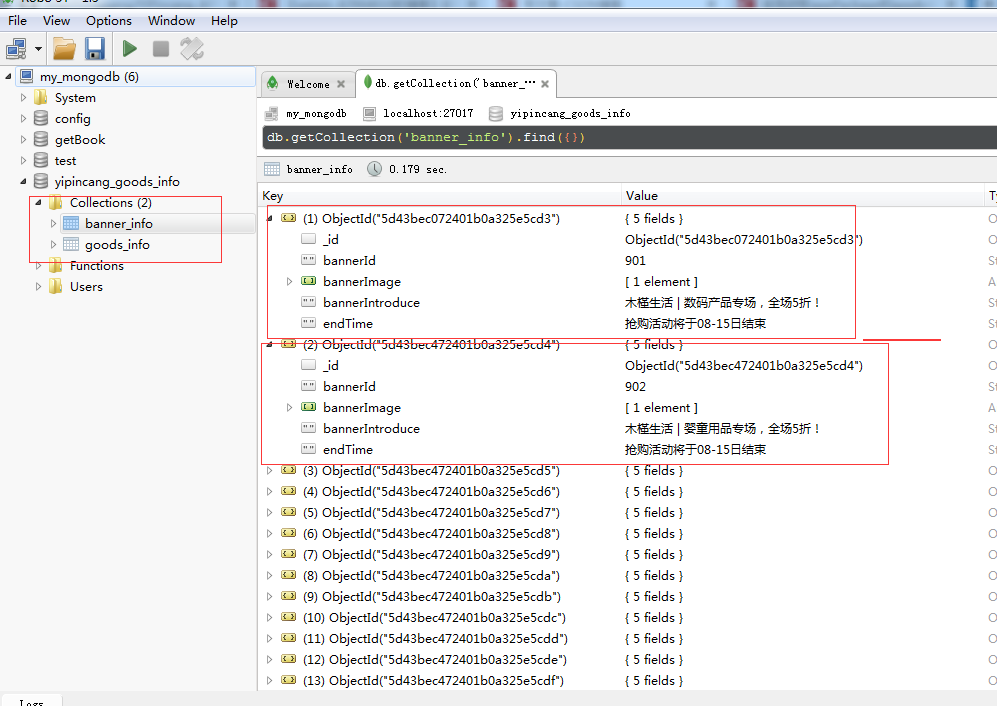Switch to the Welcome tab

point(308,84)
